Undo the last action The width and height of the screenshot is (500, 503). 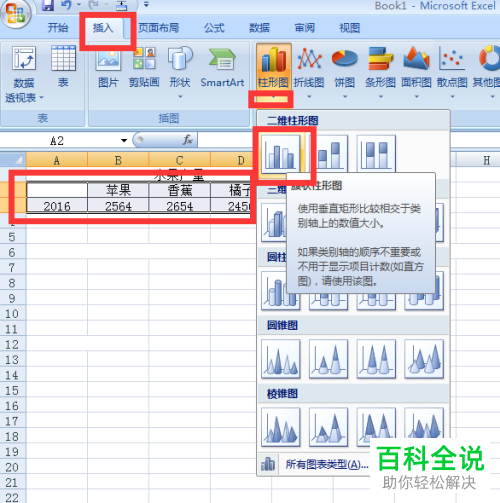point(66,5)
